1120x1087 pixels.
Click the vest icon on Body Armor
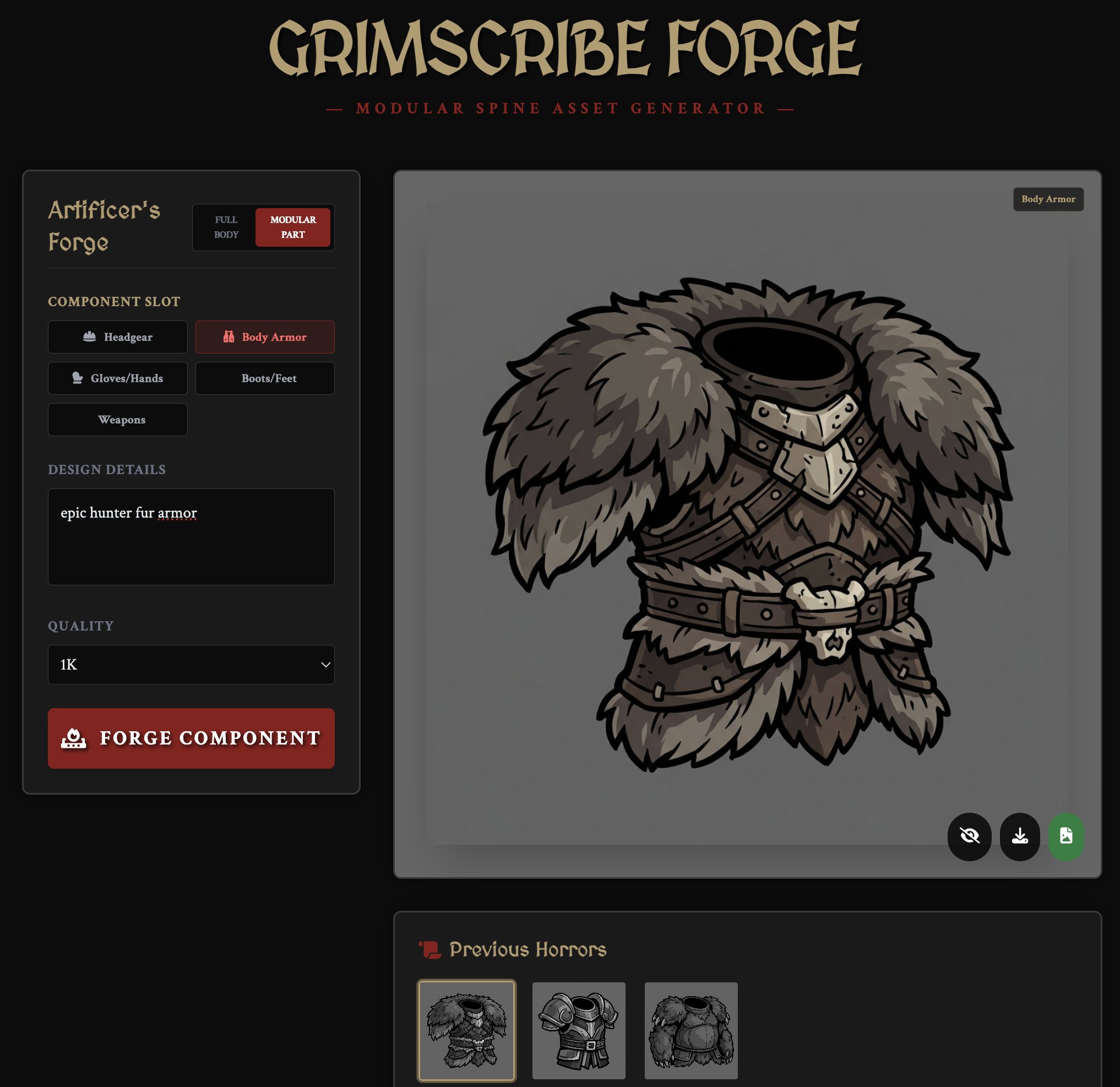click(229, 336)
